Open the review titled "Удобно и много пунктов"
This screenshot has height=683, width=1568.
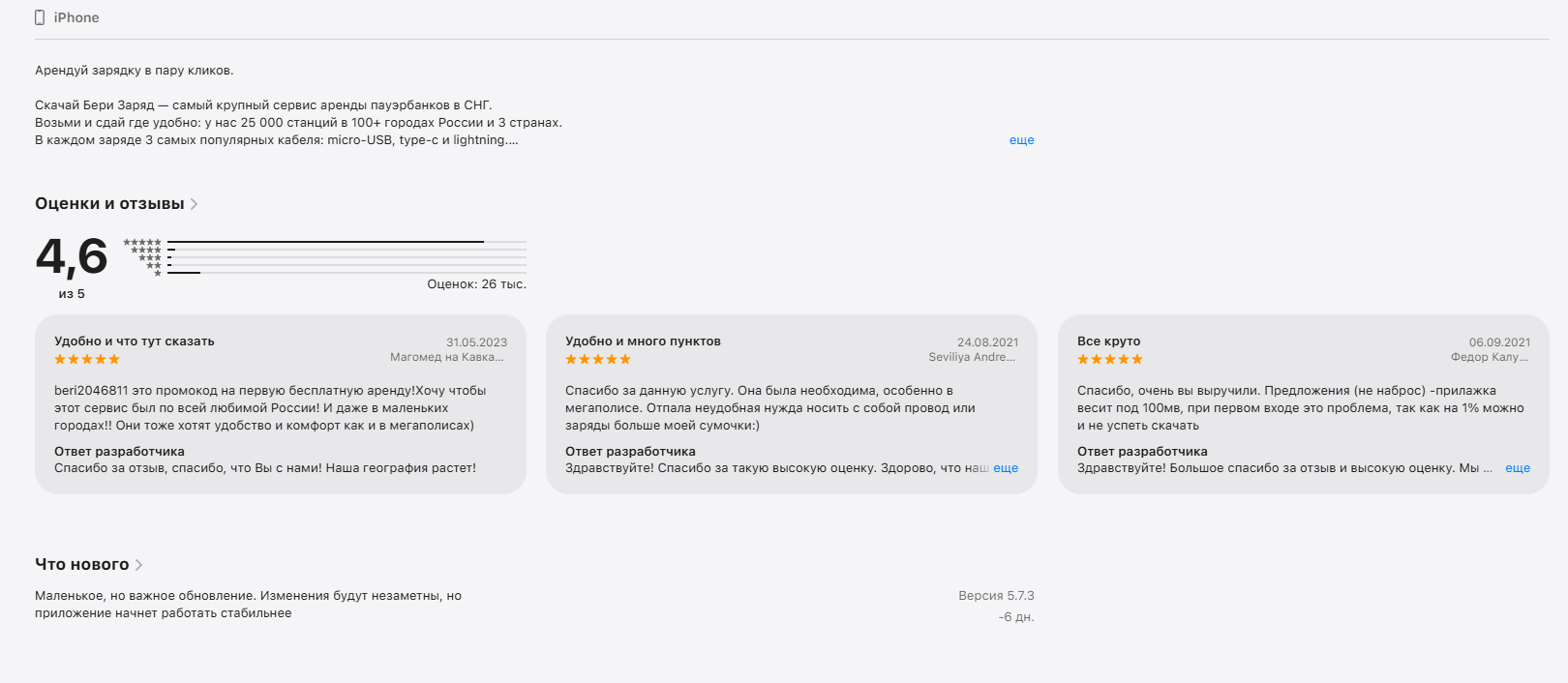click(x=643, y=341)
